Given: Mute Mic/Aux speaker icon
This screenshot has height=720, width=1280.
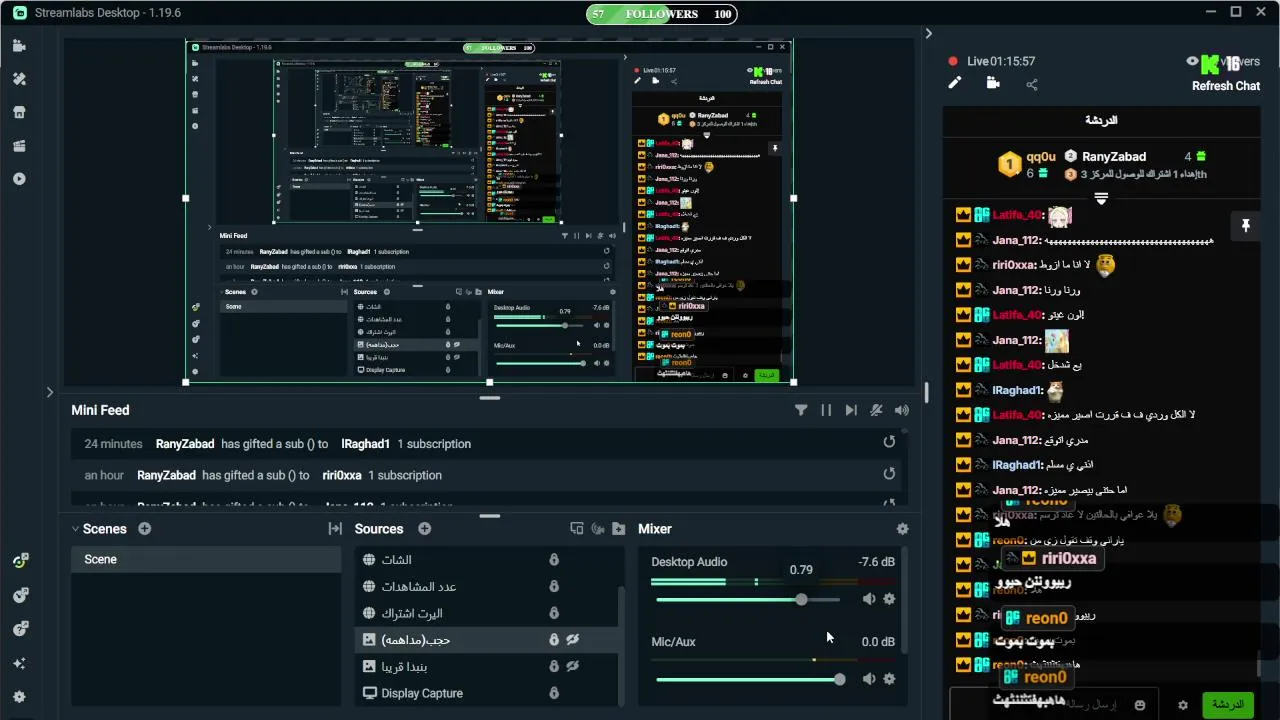Looking at the screenshot, I should (x=869, y=679).
